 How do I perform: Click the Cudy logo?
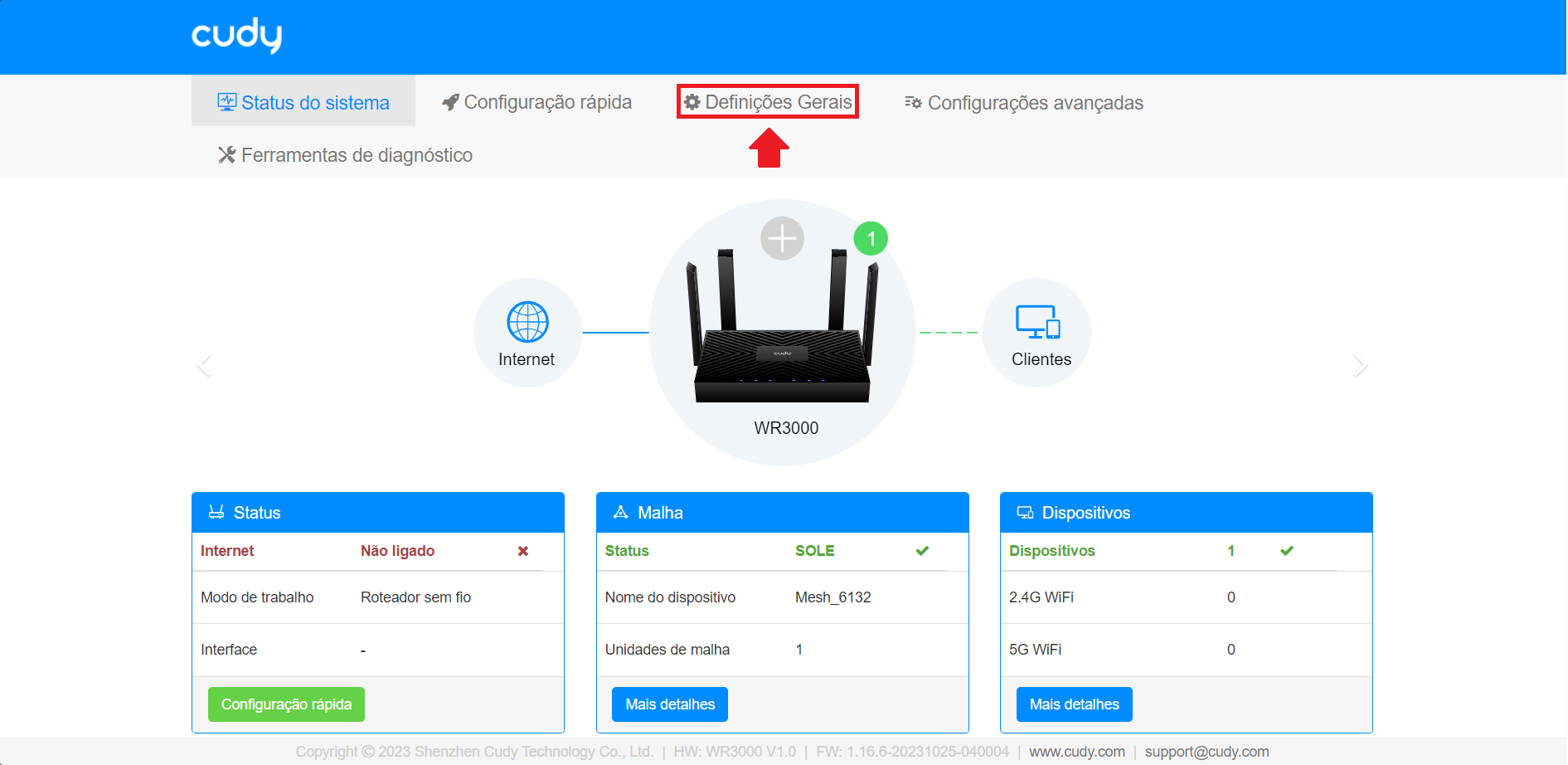tap(236, 36)
